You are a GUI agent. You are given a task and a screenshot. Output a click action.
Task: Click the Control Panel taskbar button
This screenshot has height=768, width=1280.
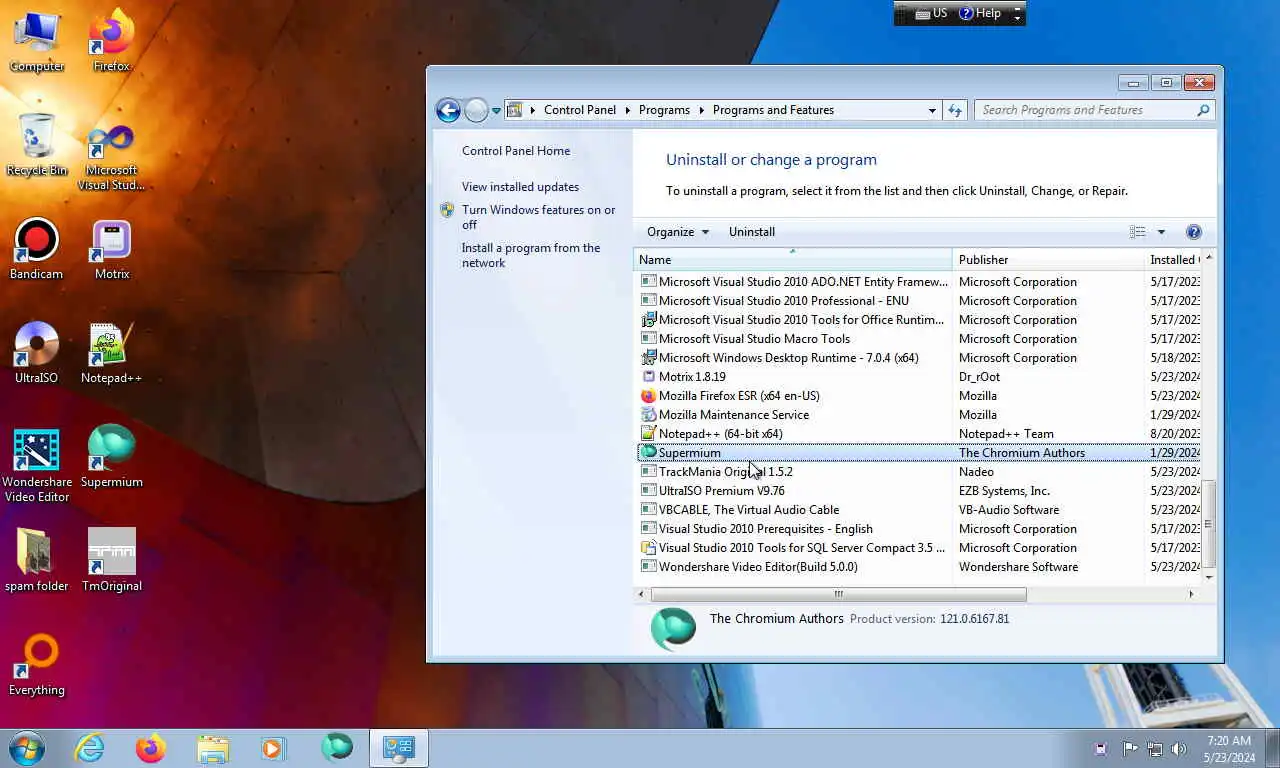(399, 748)
